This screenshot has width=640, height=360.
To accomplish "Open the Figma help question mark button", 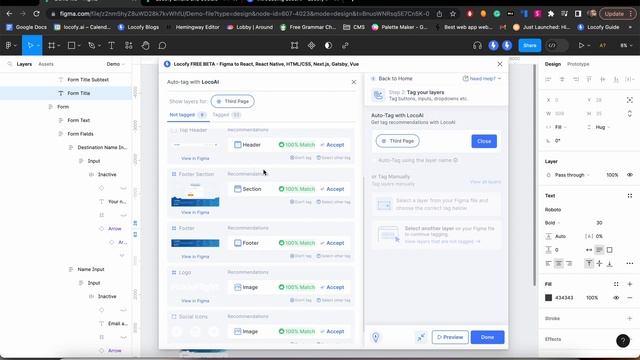I will (623, 340).
